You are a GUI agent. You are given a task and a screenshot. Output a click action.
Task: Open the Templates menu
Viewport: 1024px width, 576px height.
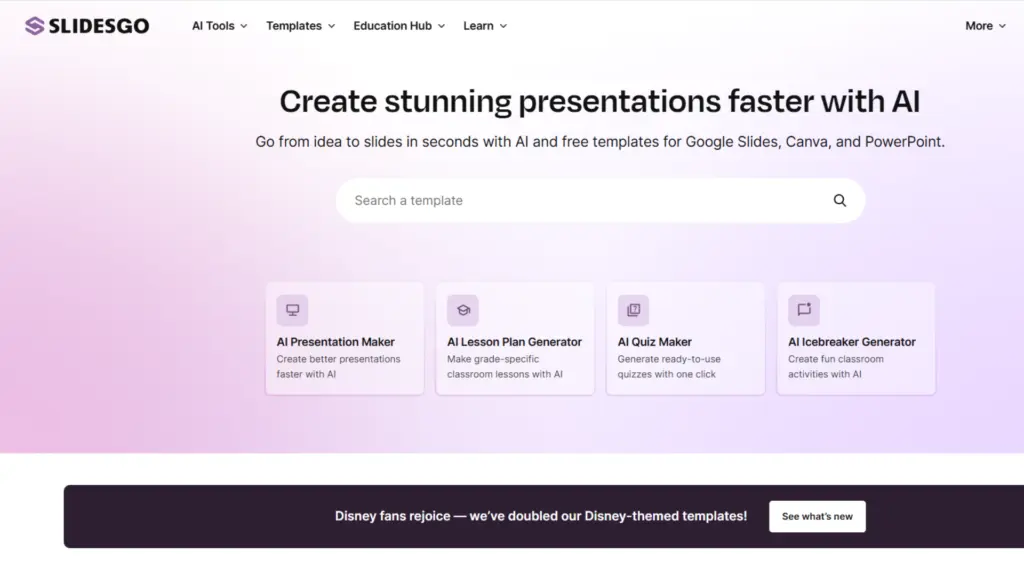pos(300,26)
